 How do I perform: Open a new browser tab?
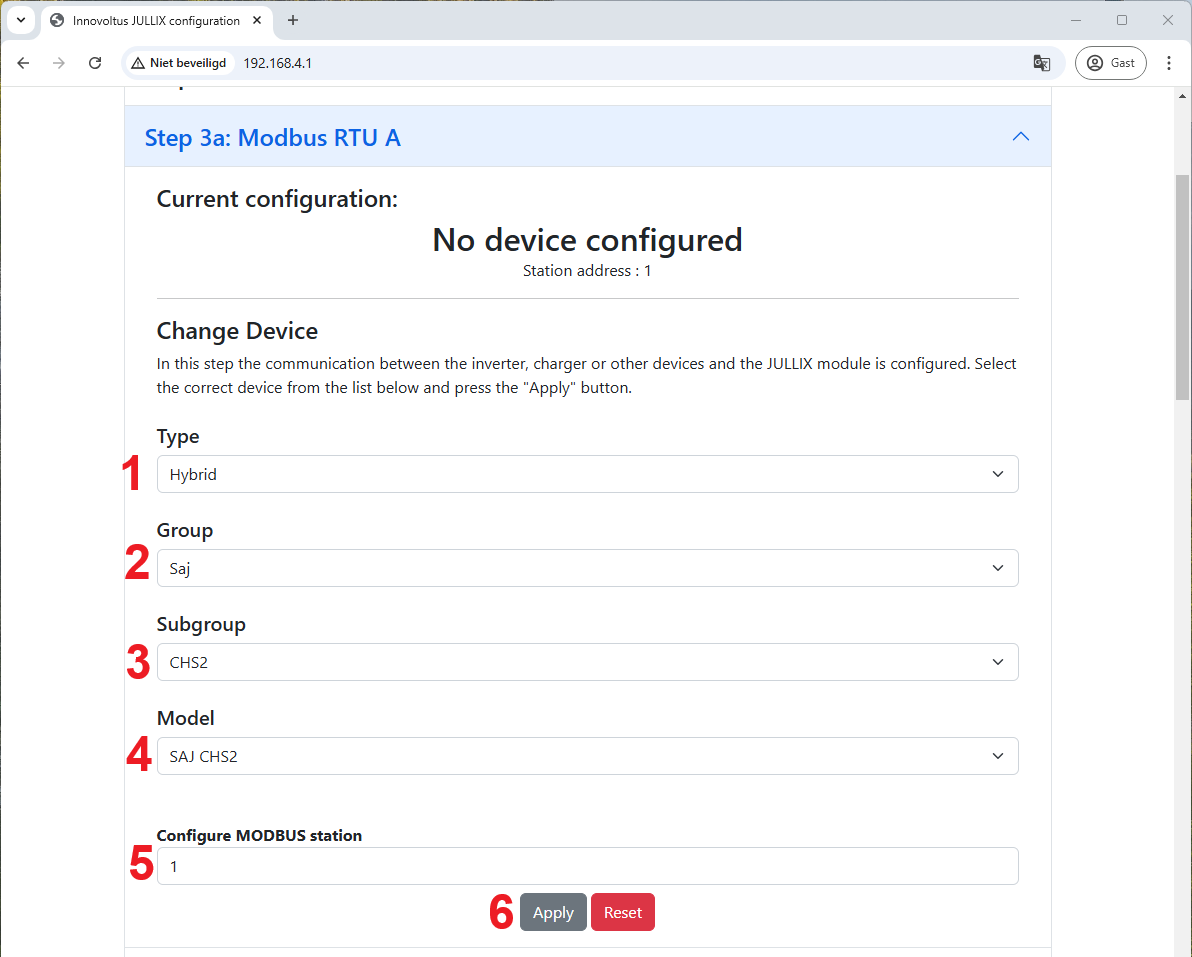coord(293,21)
